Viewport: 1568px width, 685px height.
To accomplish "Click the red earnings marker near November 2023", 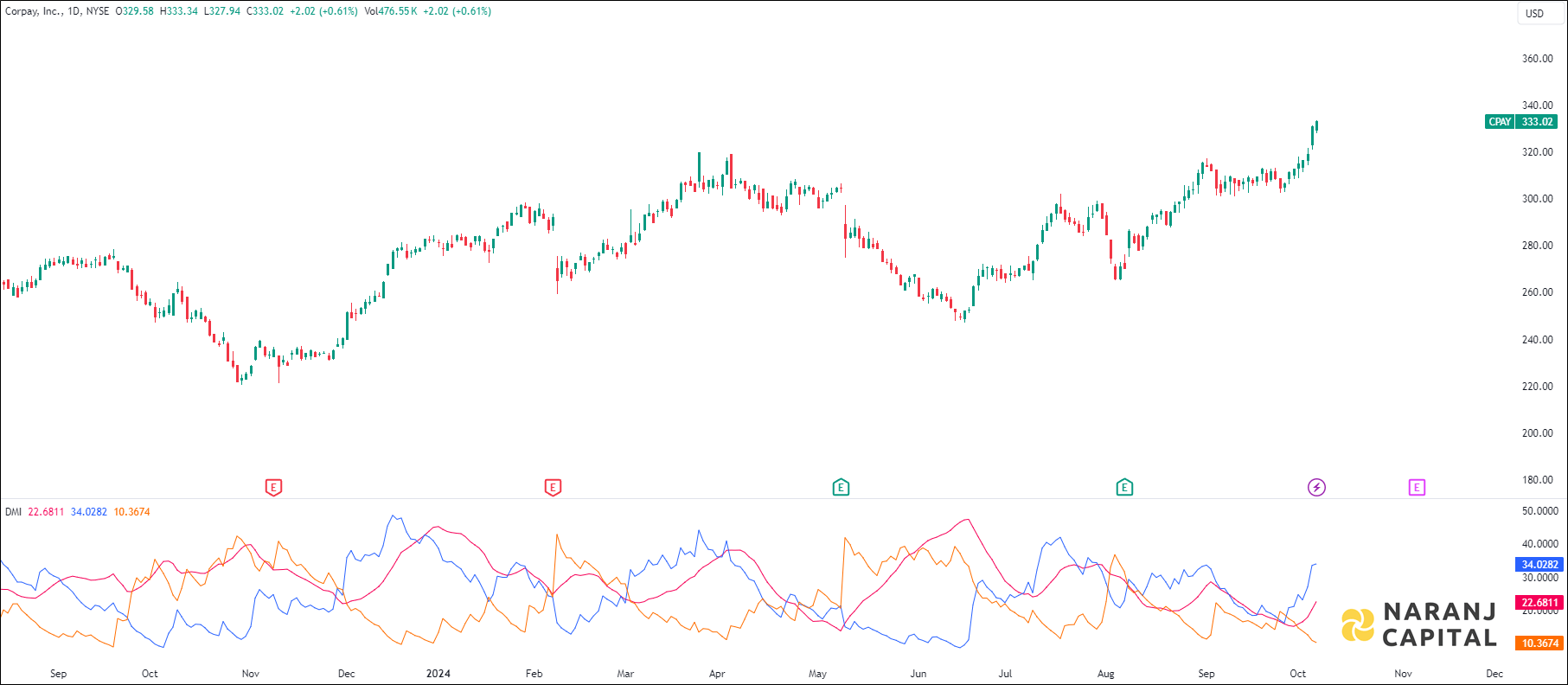I will tap(273, 488).
